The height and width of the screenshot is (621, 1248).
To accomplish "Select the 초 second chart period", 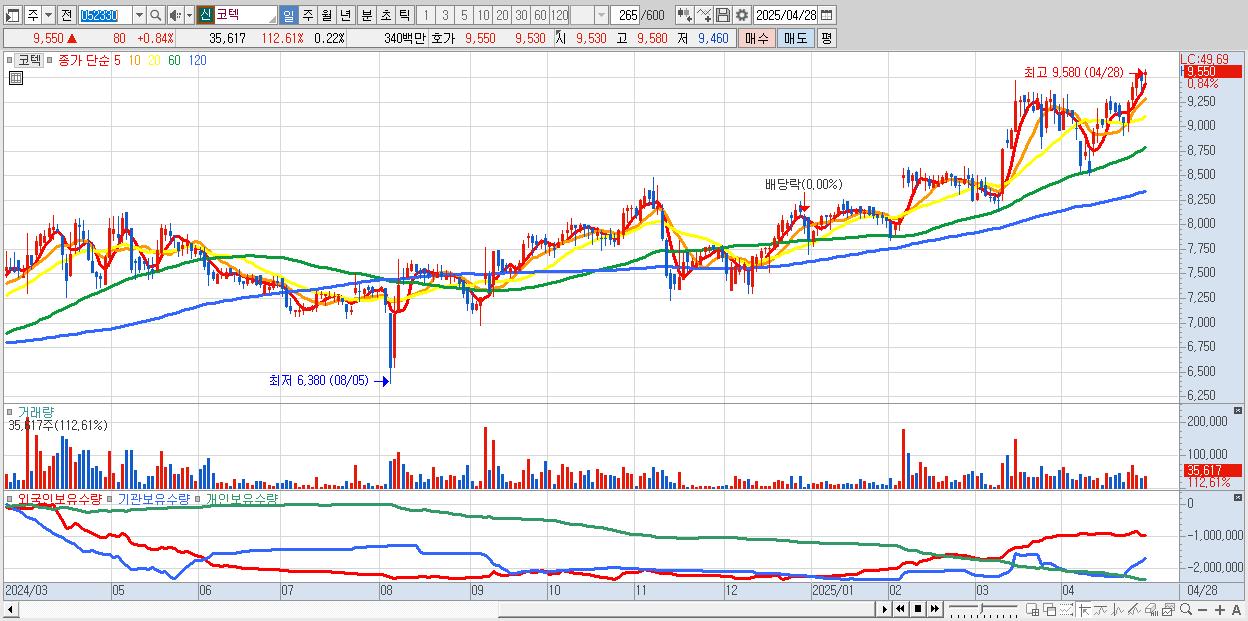I will pyautogui.click(x=385, y=15).
